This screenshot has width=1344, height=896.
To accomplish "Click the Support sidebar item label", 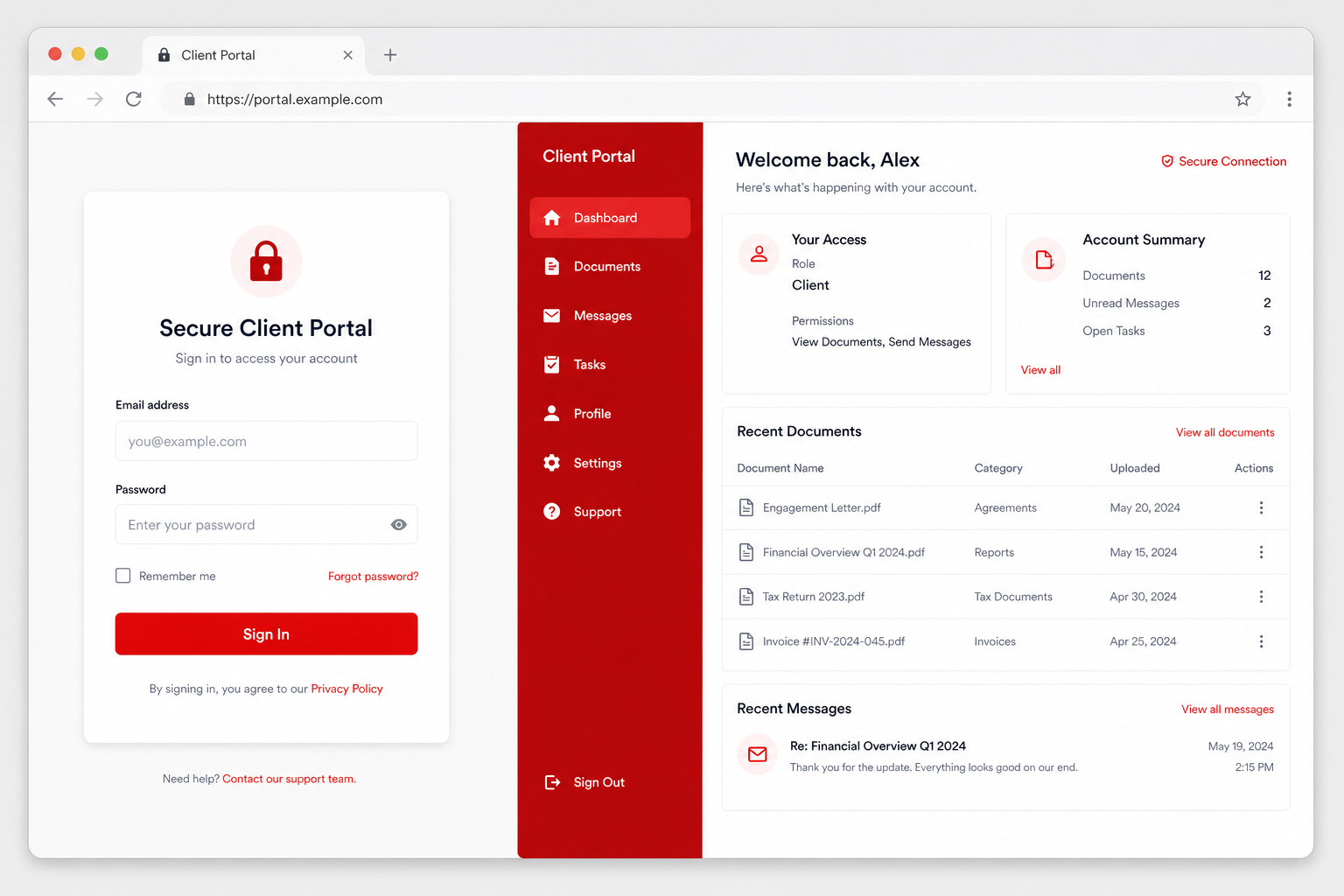I will (598, 512).
